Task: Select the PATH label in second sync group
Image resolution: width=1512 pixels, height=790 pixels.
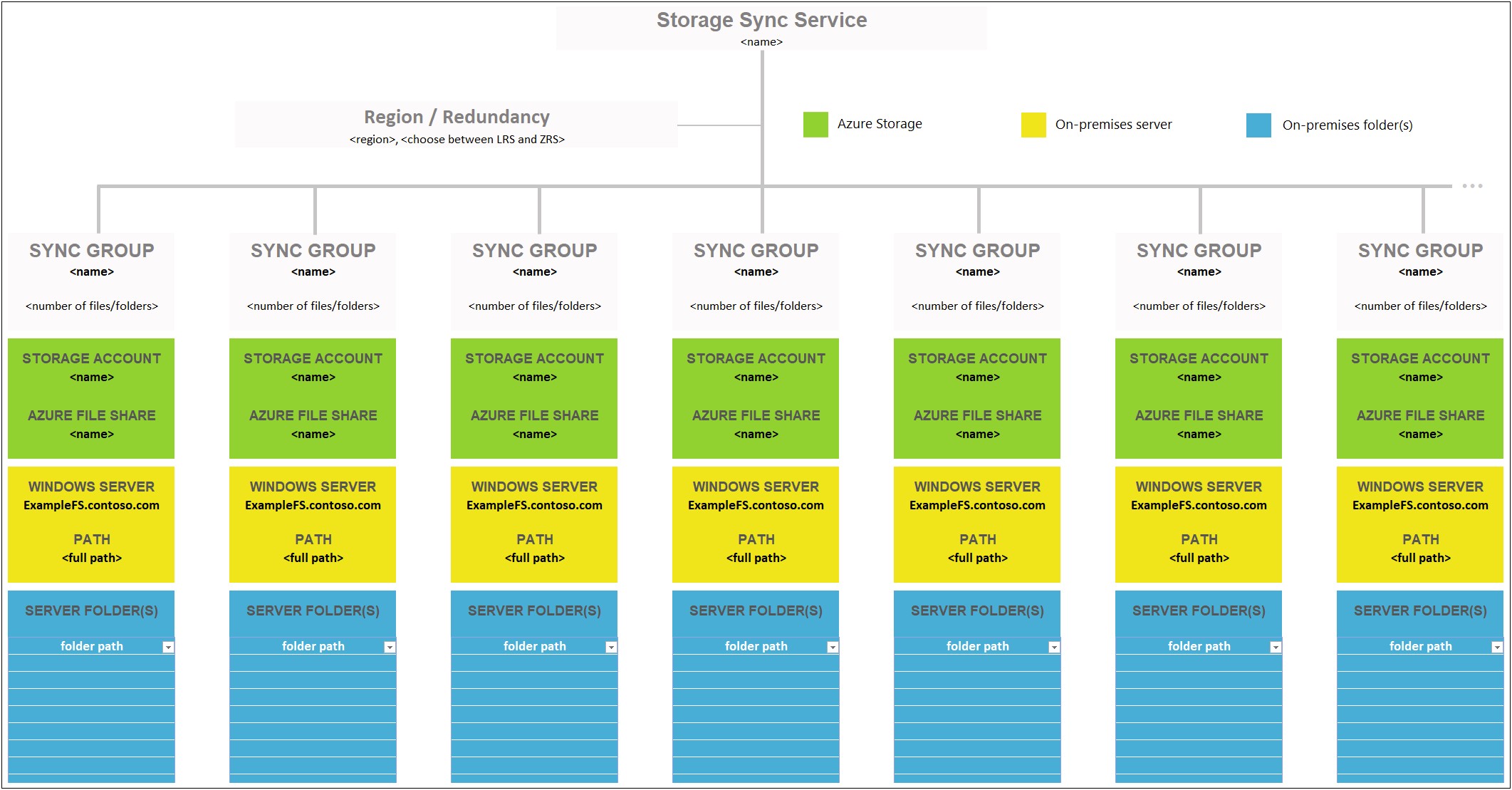Action: point(313,539)
